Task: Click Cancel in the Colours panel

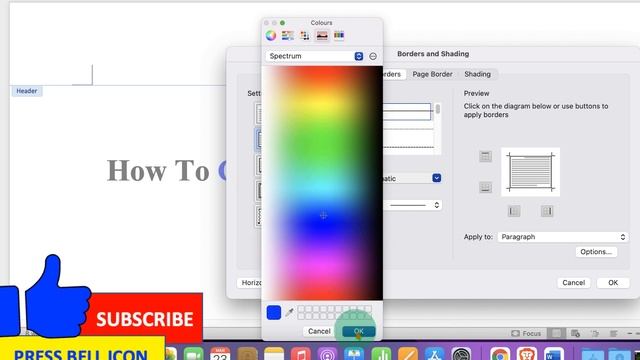Action: [319, 331]
